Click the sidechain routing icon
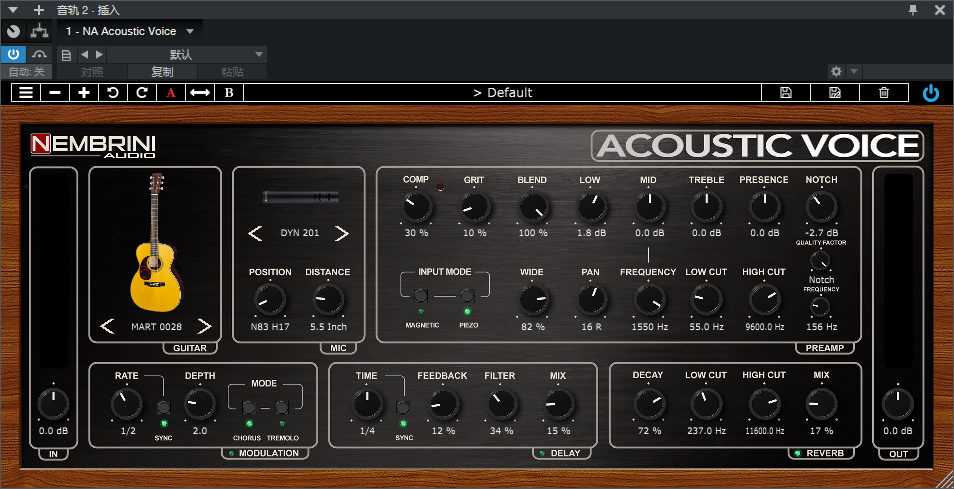 click(40, 31)
